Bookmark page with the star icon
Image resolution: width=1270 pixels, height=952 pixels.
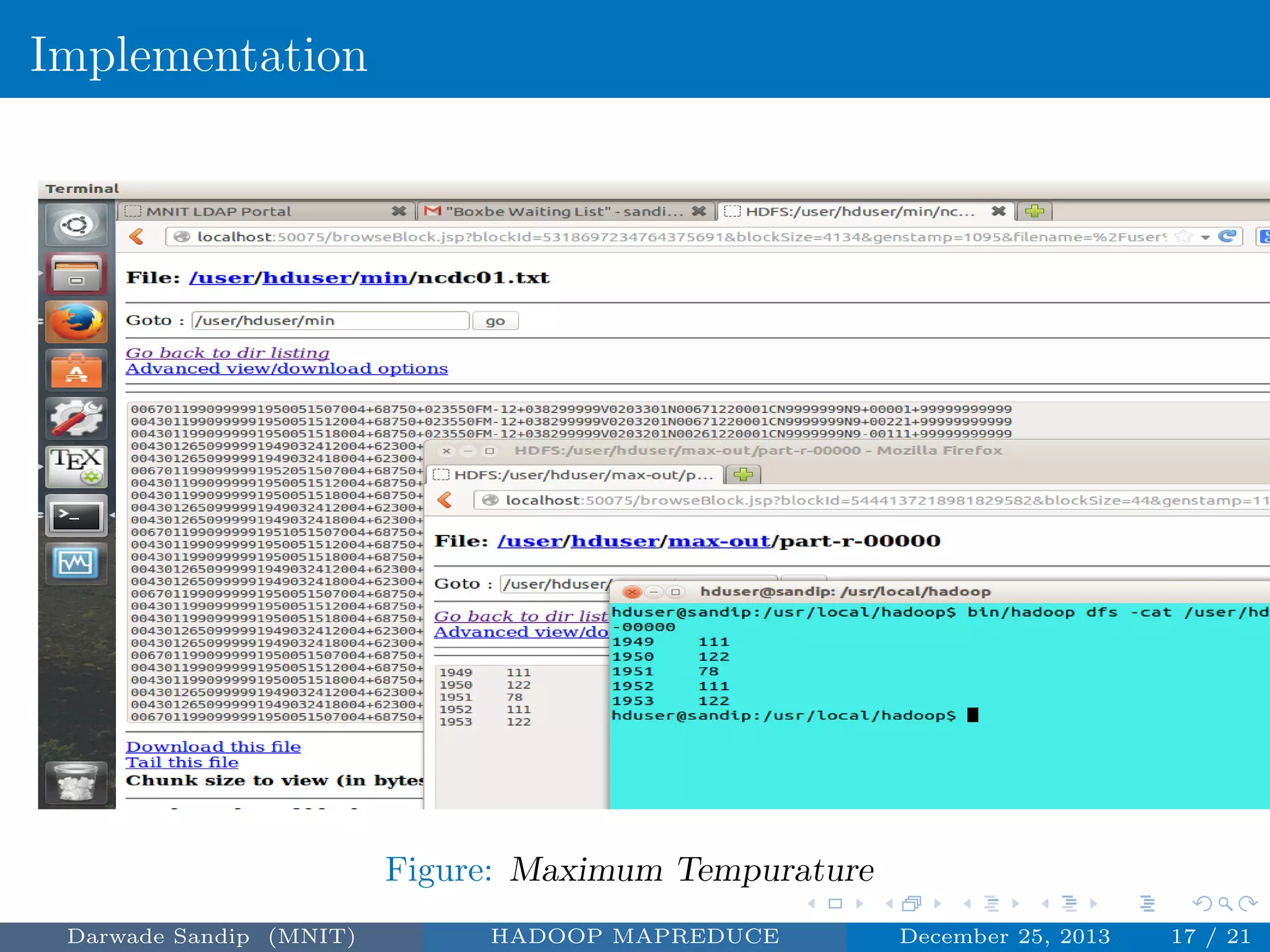(1183, 236)
